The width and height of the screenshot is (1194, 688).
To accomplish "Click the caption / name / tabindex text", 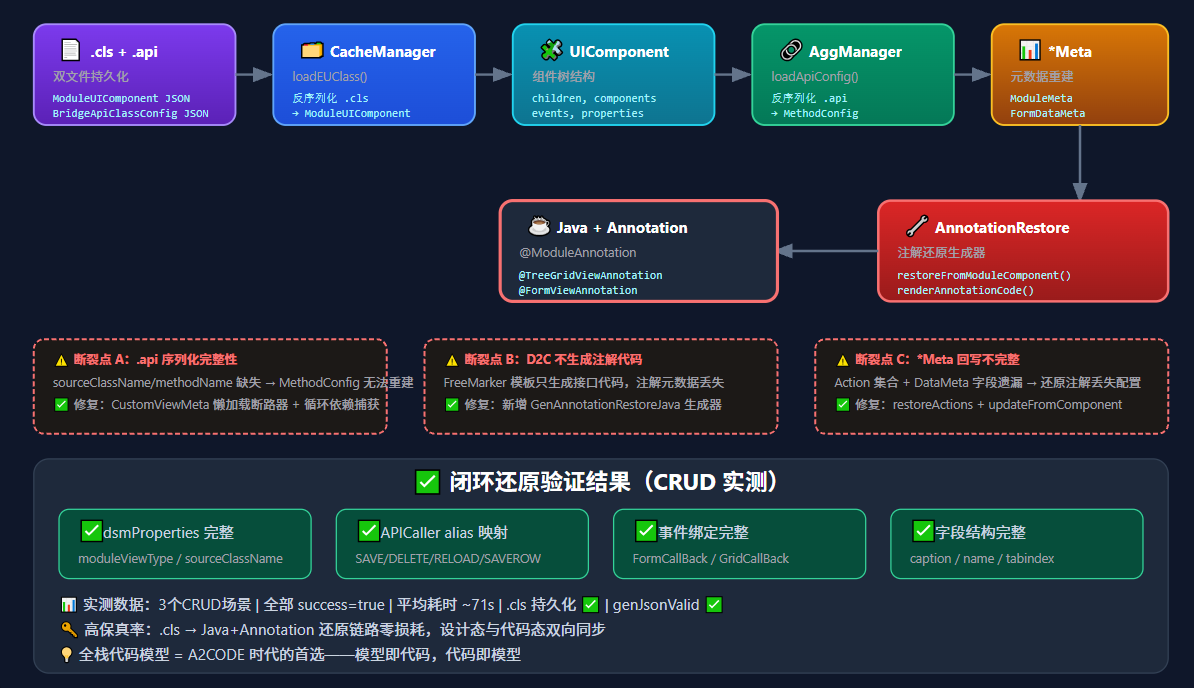I will (982, 559).
